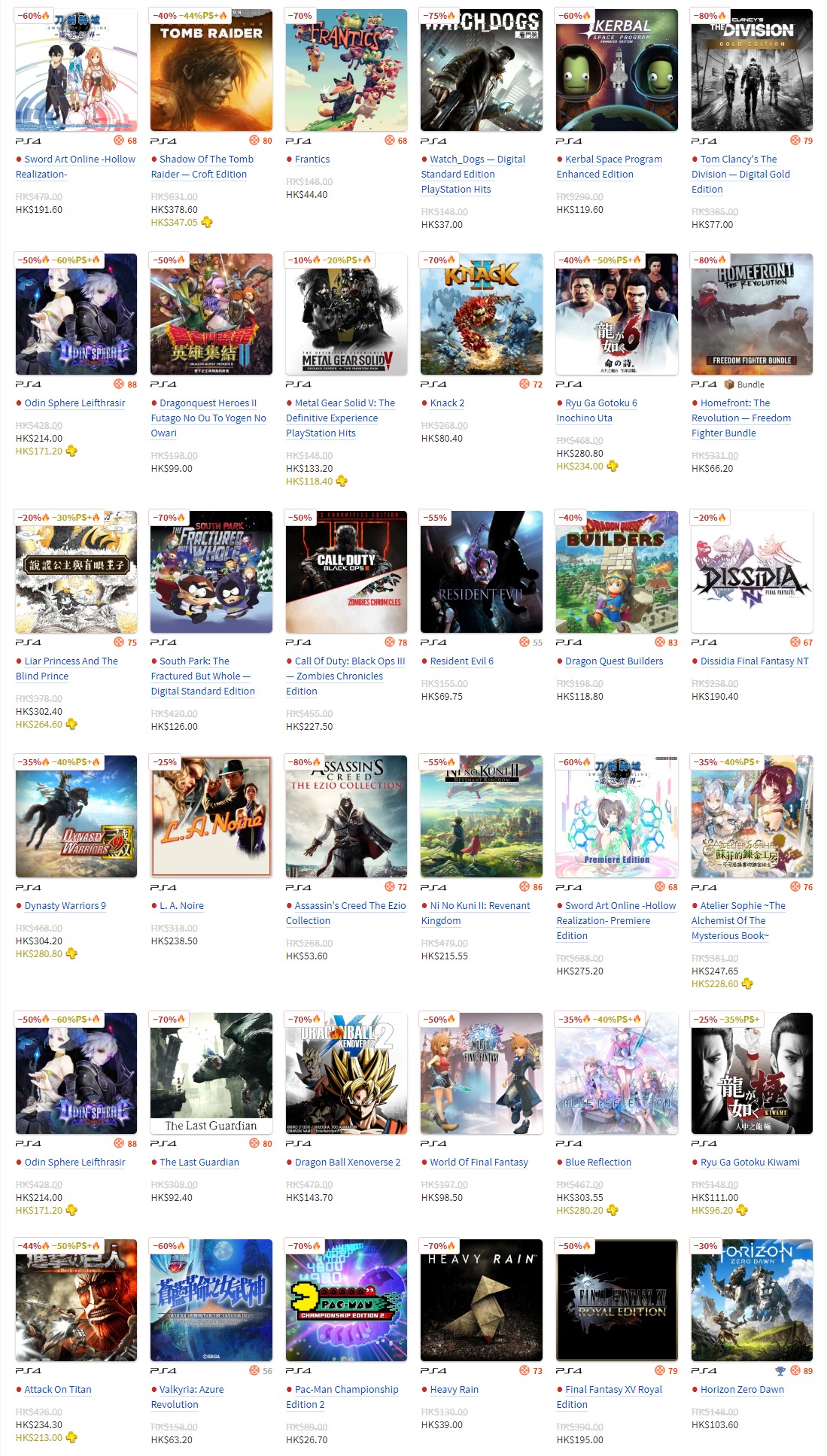
Task: Select the Pac-Man Championship Edition 2 cover
Action: (x=346, y=1300)
